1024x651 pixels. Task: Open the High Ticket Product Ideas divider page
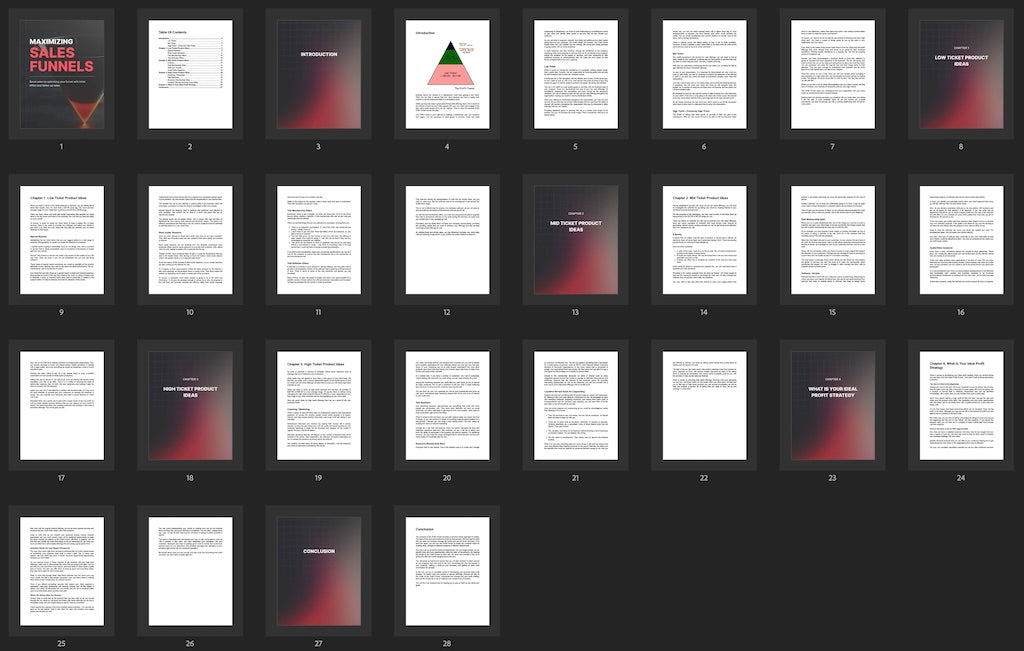click(190, 405)
